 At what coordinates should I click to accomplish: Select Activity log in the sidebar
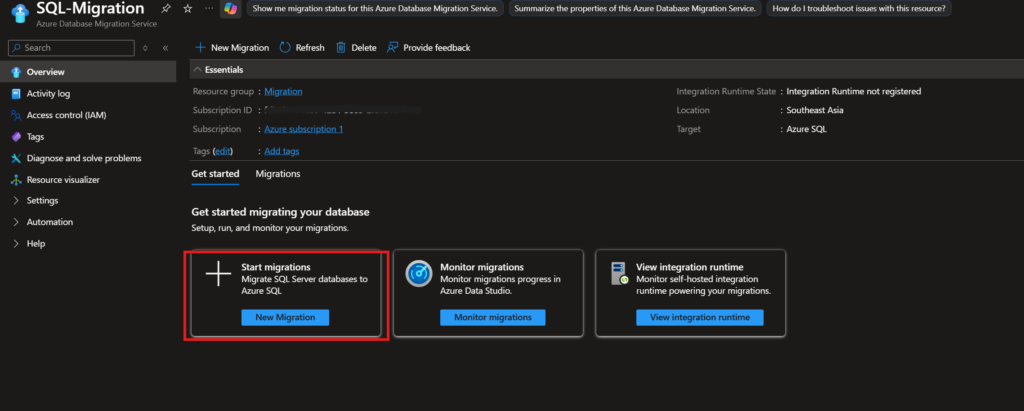tap(48, 94)
